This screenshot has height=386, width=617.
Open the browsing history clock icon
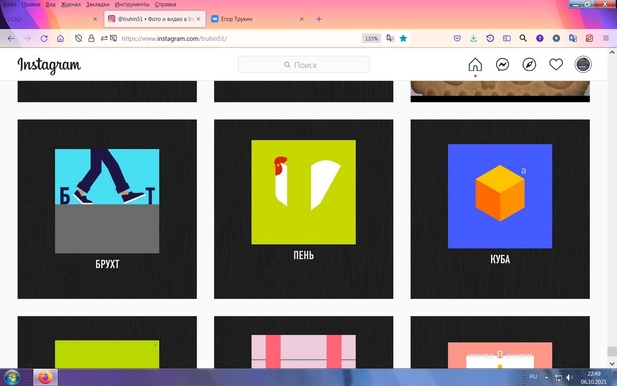tap(490, 38)
